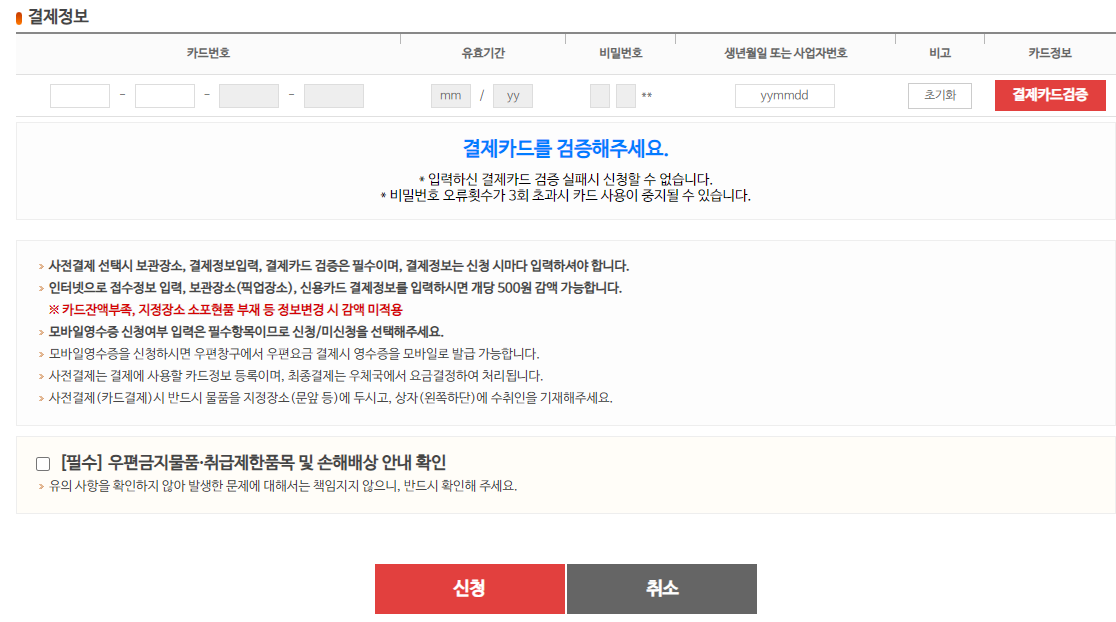Click the fourth card number segment field
The width and height of the screenshot is (1116, 622).
point(333,95)
